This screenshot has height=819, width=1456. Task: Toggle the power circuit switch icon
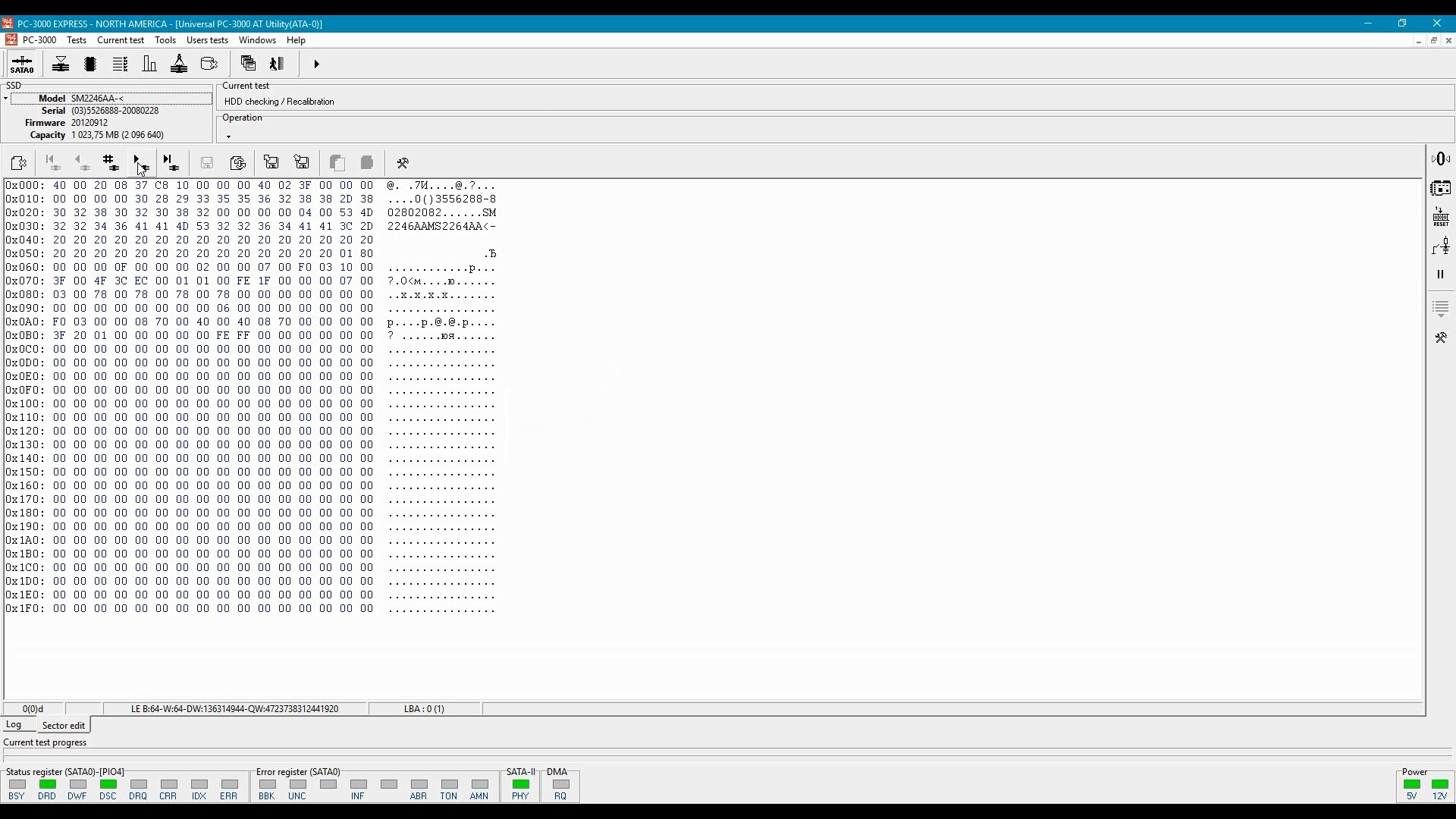1441,246
